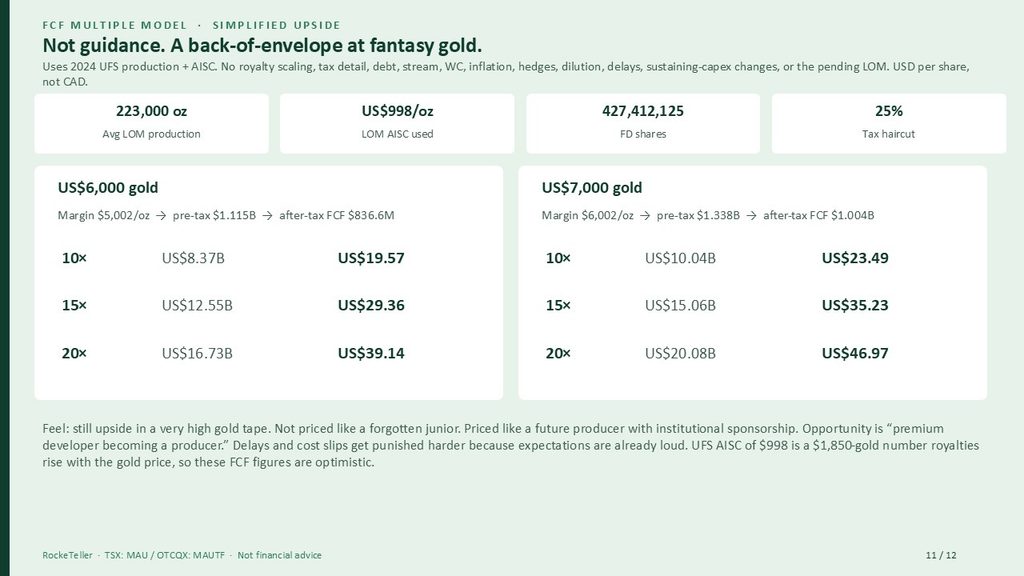
Task: Click the US$7,000 gold heading
Action: pyautogui.click(x=592, y=187)
